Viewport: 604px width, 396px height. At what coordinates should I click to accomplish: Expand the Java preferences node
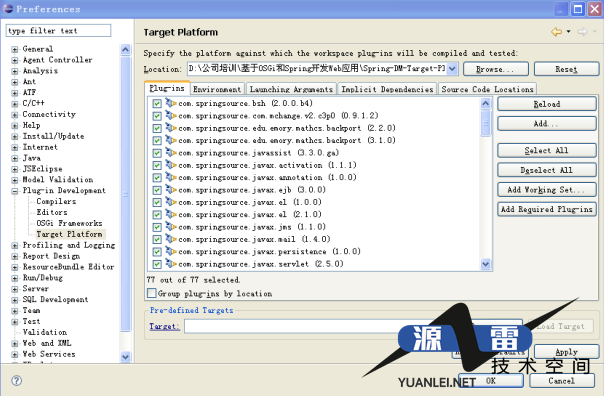tap(15, 158)
